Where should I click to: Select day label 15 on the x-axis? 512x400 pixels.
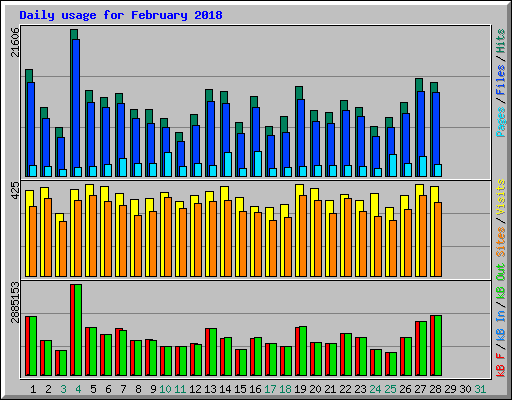[240, 389]
